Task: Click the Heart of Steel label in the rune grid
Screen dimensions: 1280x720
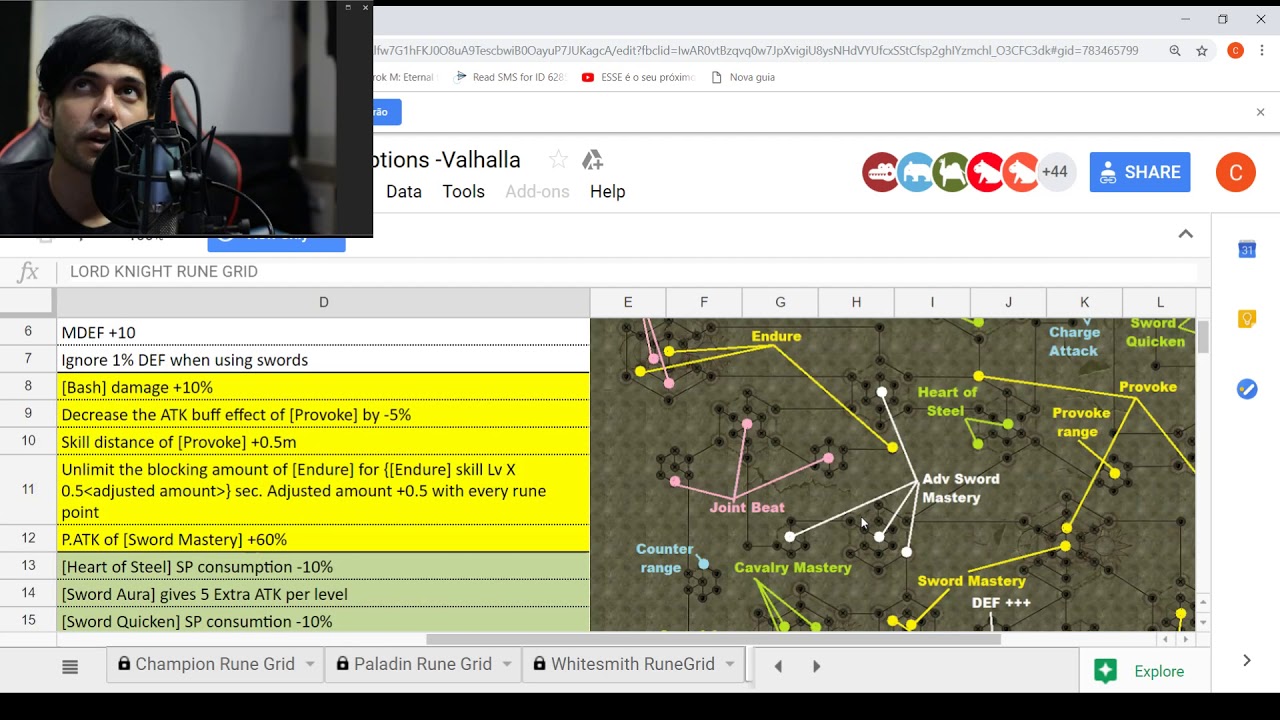Action: coord(946,401)
